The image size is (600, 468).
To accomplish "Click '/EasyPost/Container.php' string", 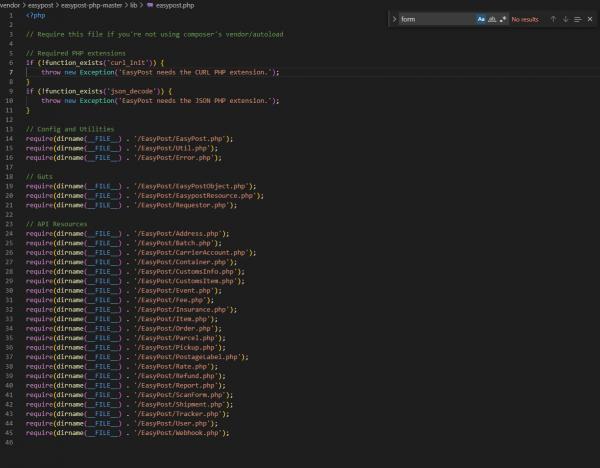I will coord(182,262).
